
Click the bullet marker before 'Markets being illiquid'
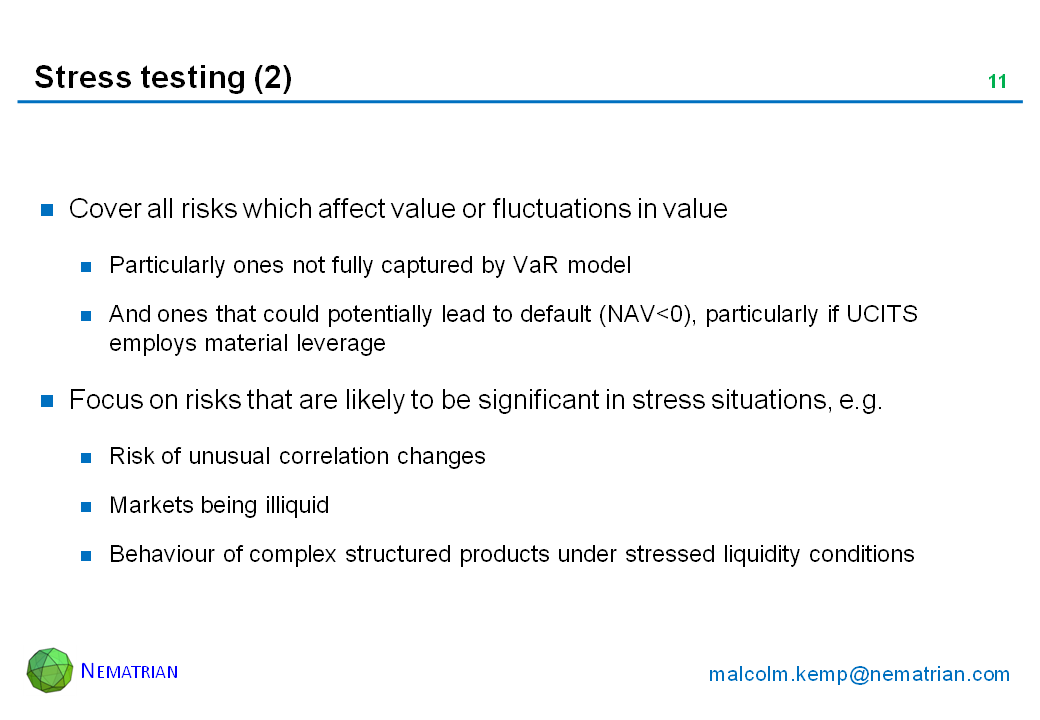87,507
